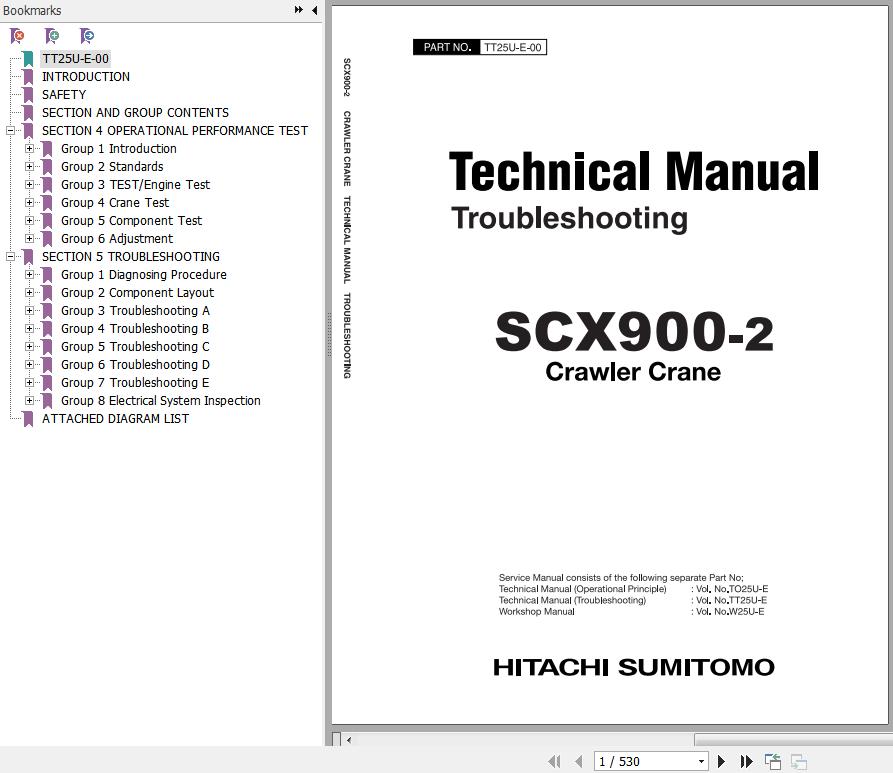This screenshot has width=893, height=773.
Task: Expand Group 3 TEST/Engine Test bookmark
Action: coord(29,185)
